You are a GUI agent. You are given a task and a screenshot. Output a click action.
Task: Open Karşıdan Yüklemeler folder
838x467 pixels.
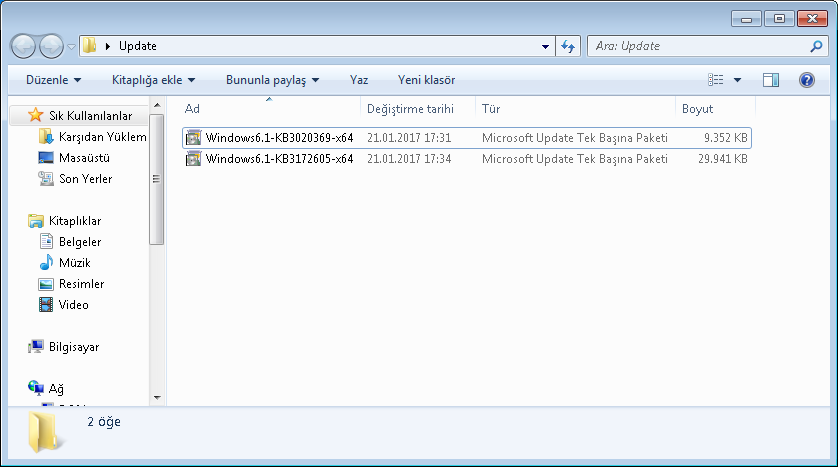103,137
